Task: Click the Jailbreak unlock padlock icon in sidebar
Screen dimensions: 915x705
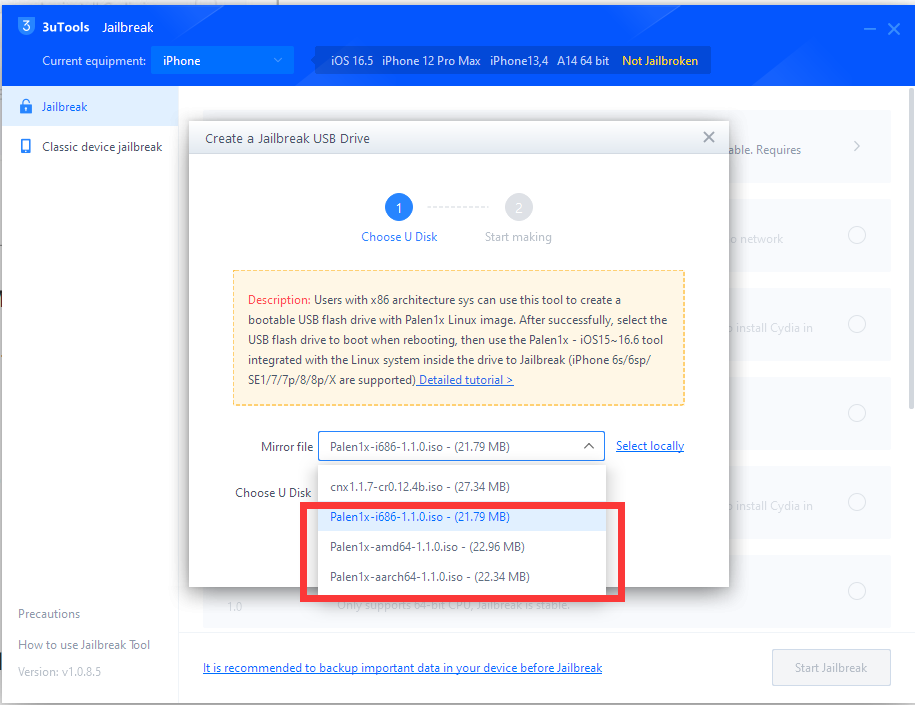Action: [x=26, y=106]
